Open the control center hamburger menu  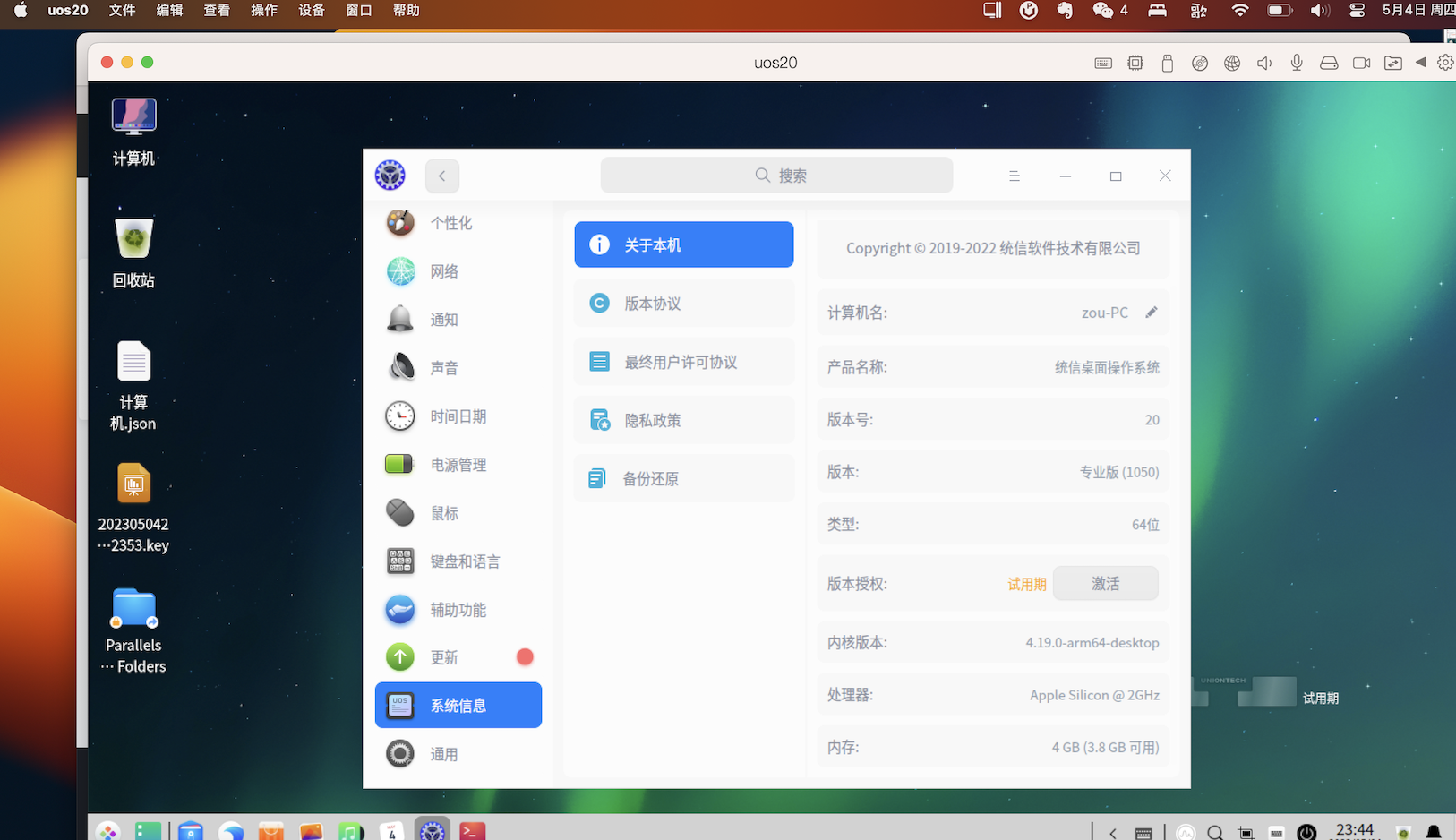coord(1015,176)
